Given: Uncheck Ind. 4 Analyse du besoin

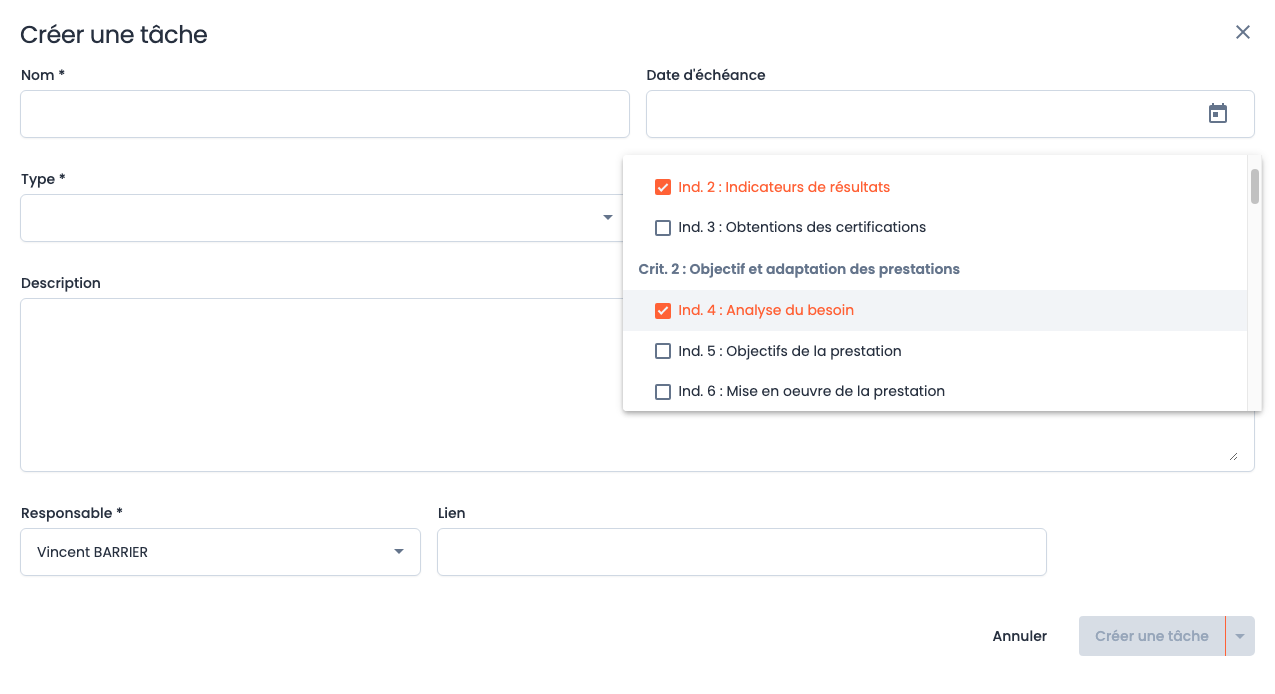Looking at the screenshot, I should pyautogui.click(x=662, y=311).
